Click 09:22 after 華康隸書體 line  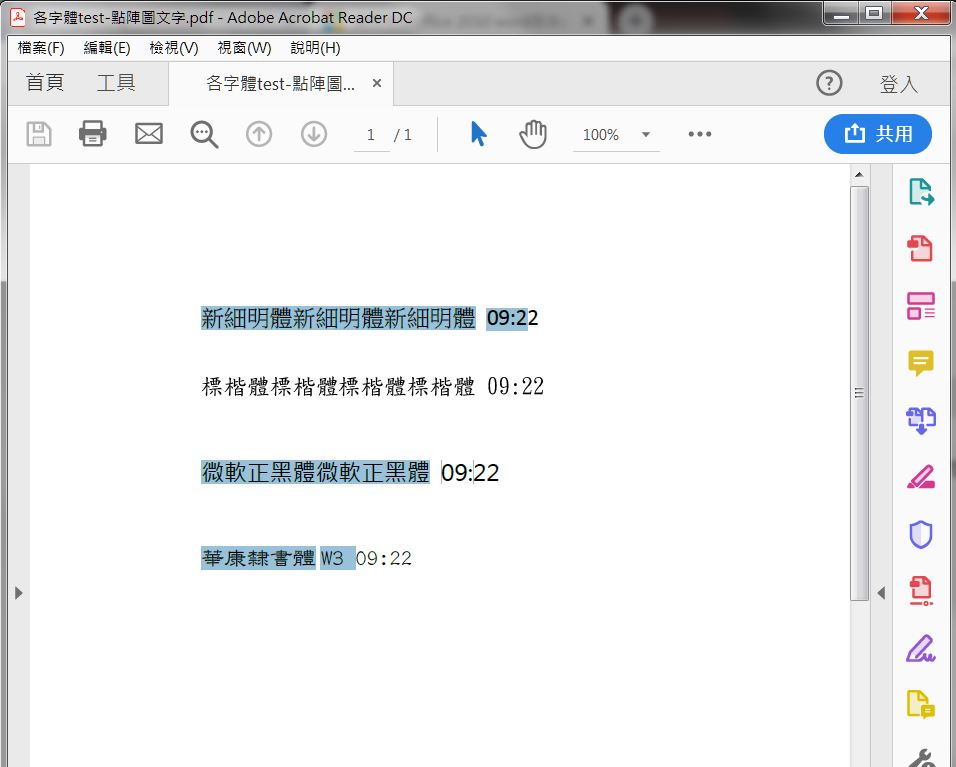tap(383, 558)
